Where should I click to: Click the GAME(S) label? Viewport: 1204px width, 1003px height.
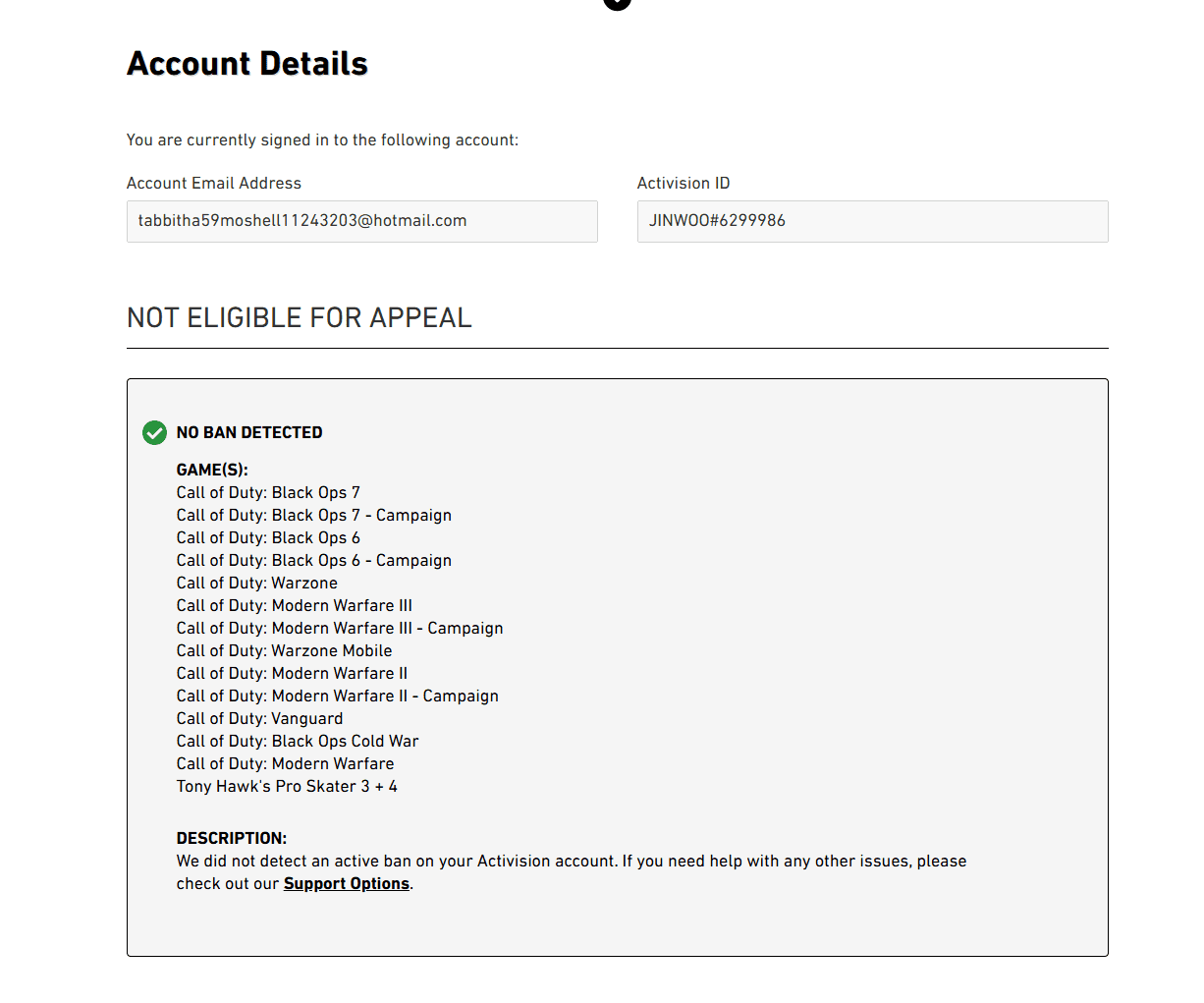(x=212, y=470)
